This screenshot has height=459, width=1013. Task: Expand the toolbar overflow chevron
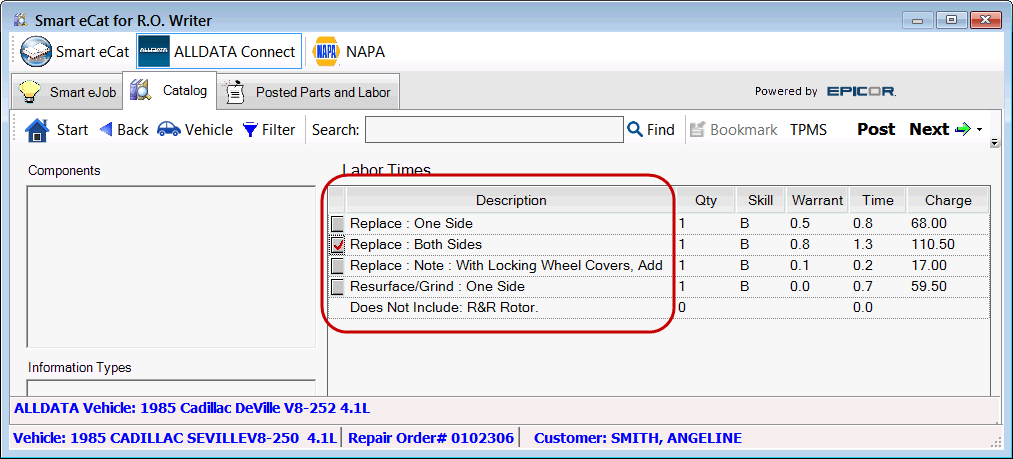point(994,143)
